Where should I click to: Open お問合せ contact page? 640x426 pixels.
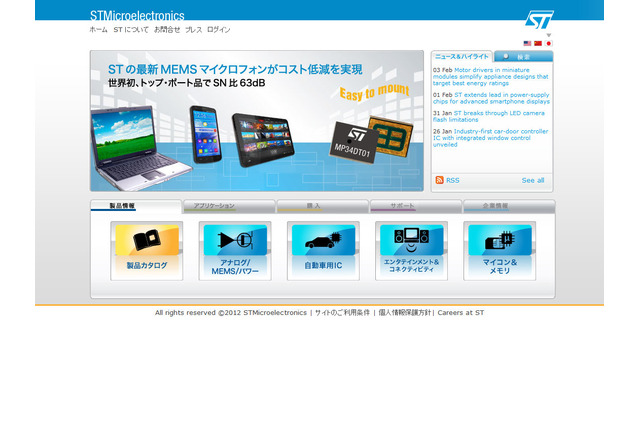coord(167,30)
